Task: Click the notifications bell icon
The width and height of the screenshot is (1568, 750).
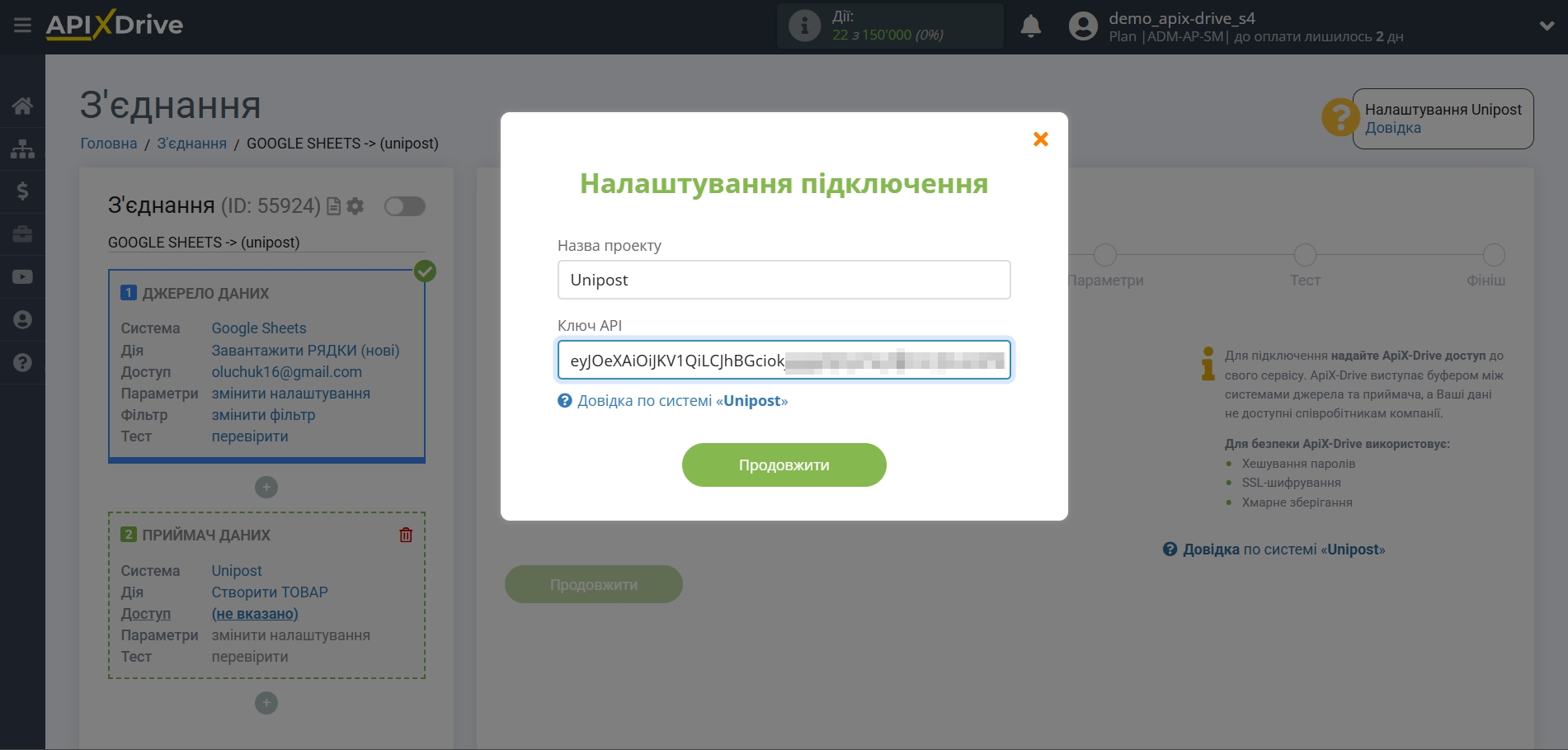Action: [1030, 26]
